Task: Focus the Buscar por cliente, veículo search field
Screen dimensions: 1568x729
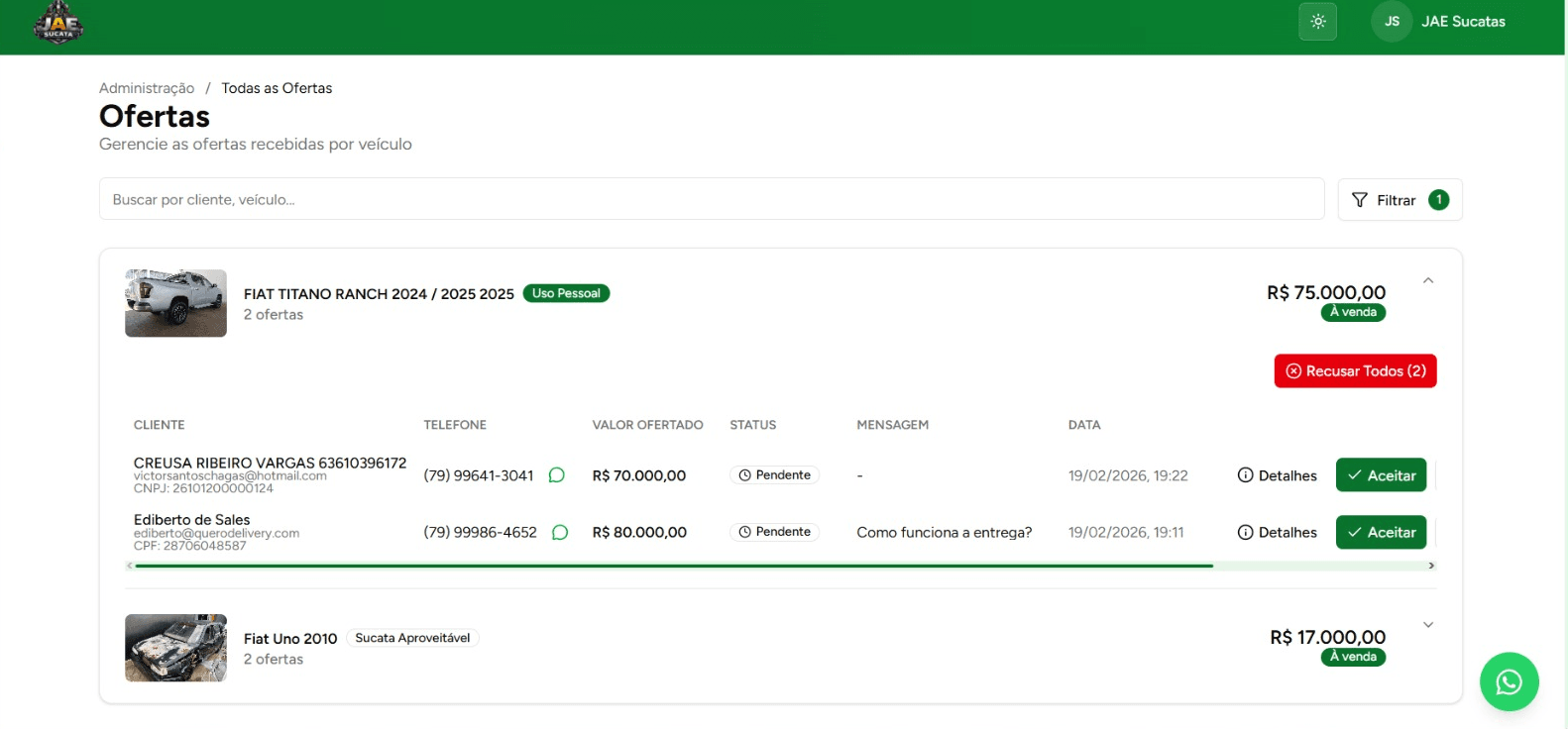Action: [x=712, y=199]
